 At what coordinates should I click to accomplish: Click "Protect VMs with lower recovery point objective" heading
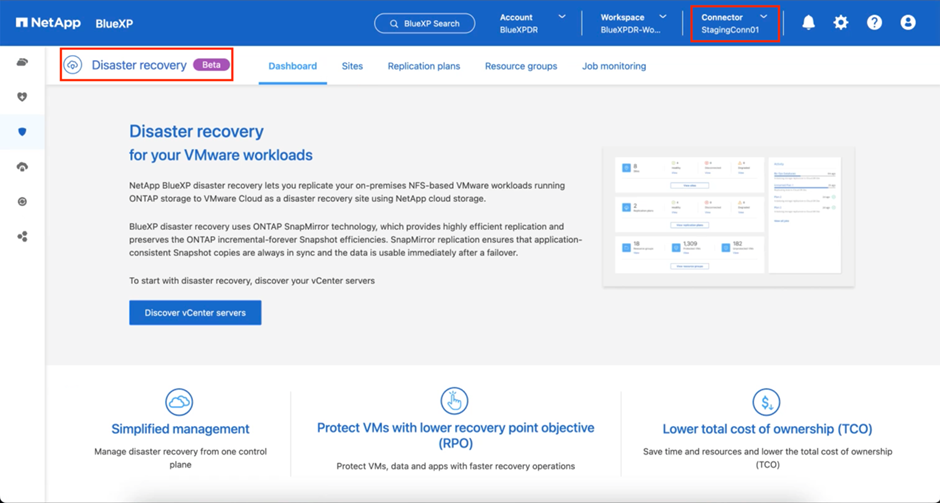456,436
